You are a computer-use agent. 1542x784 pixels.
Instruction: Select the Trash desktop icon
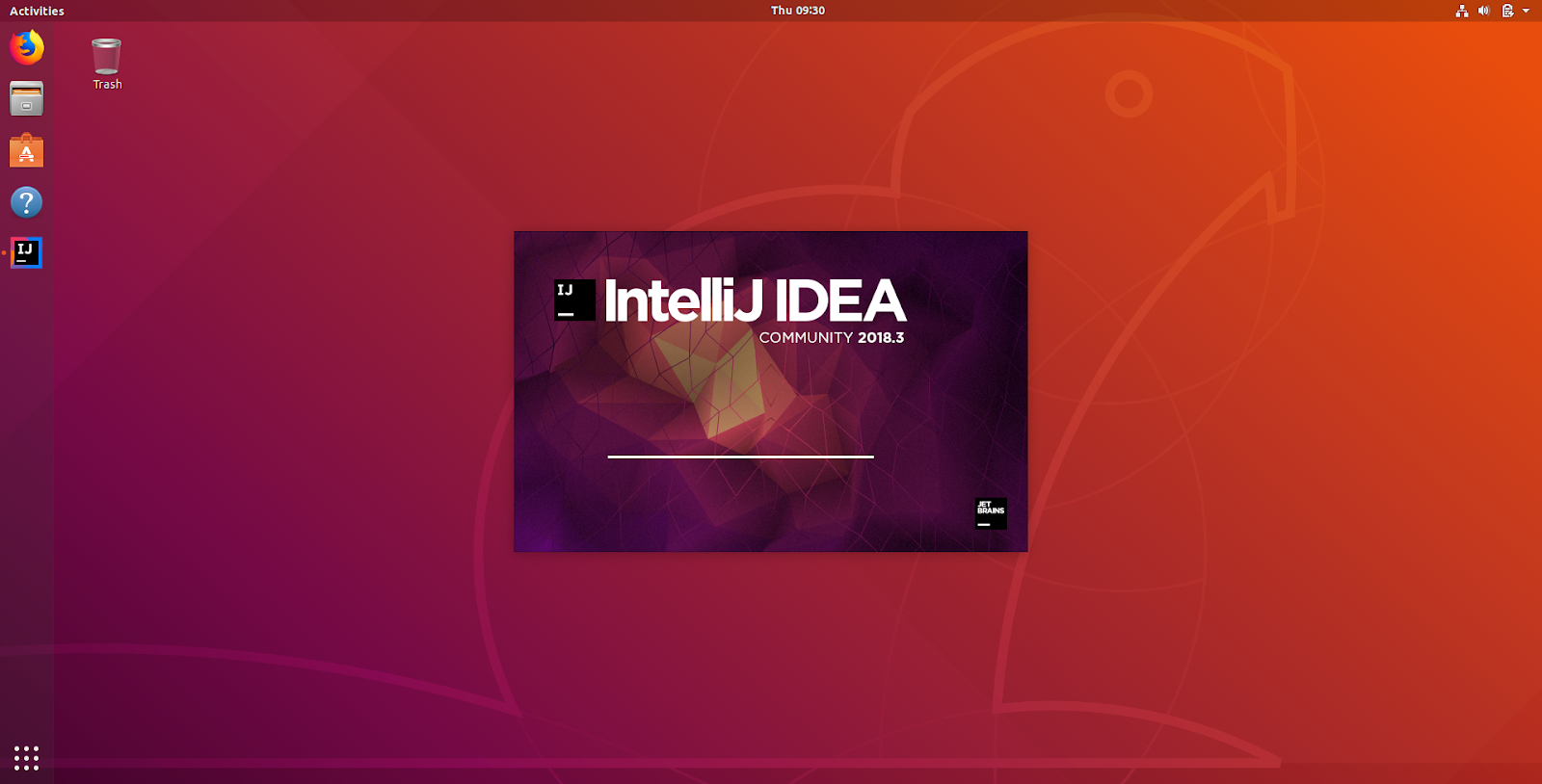click(x=107, y=64)
